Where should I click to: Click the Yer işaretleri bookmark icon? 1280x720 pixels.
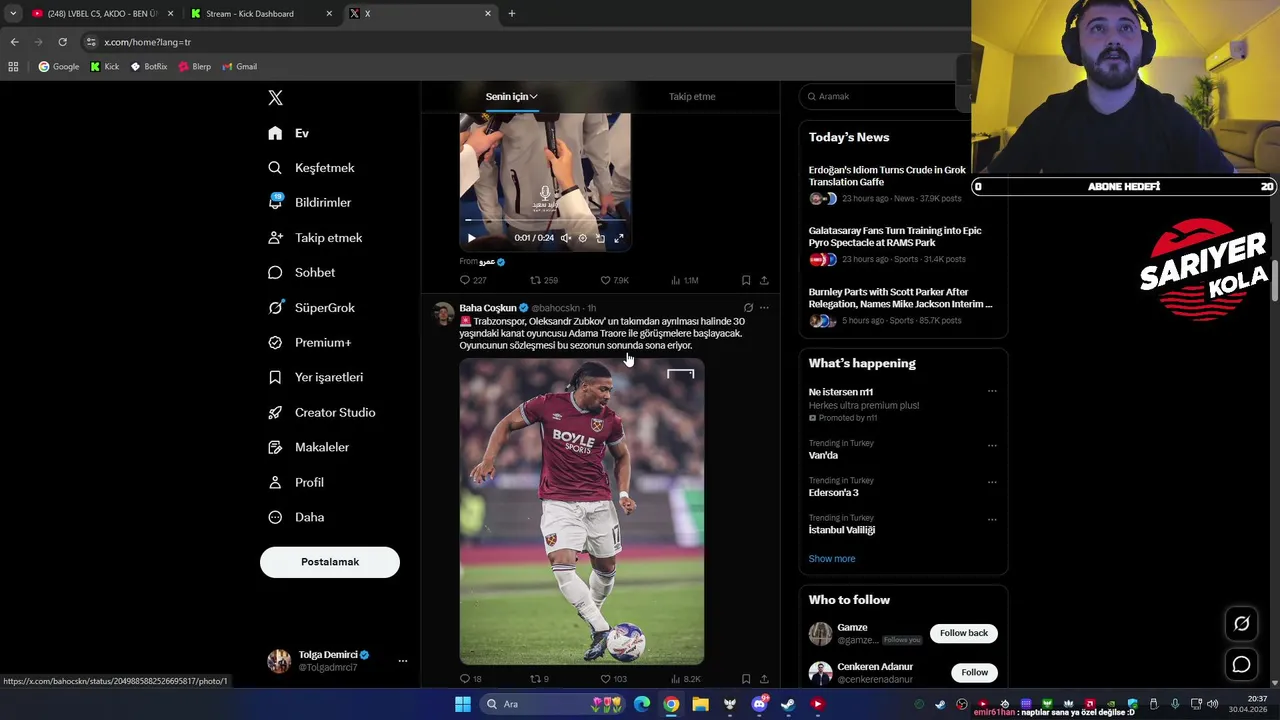point(275,377)
